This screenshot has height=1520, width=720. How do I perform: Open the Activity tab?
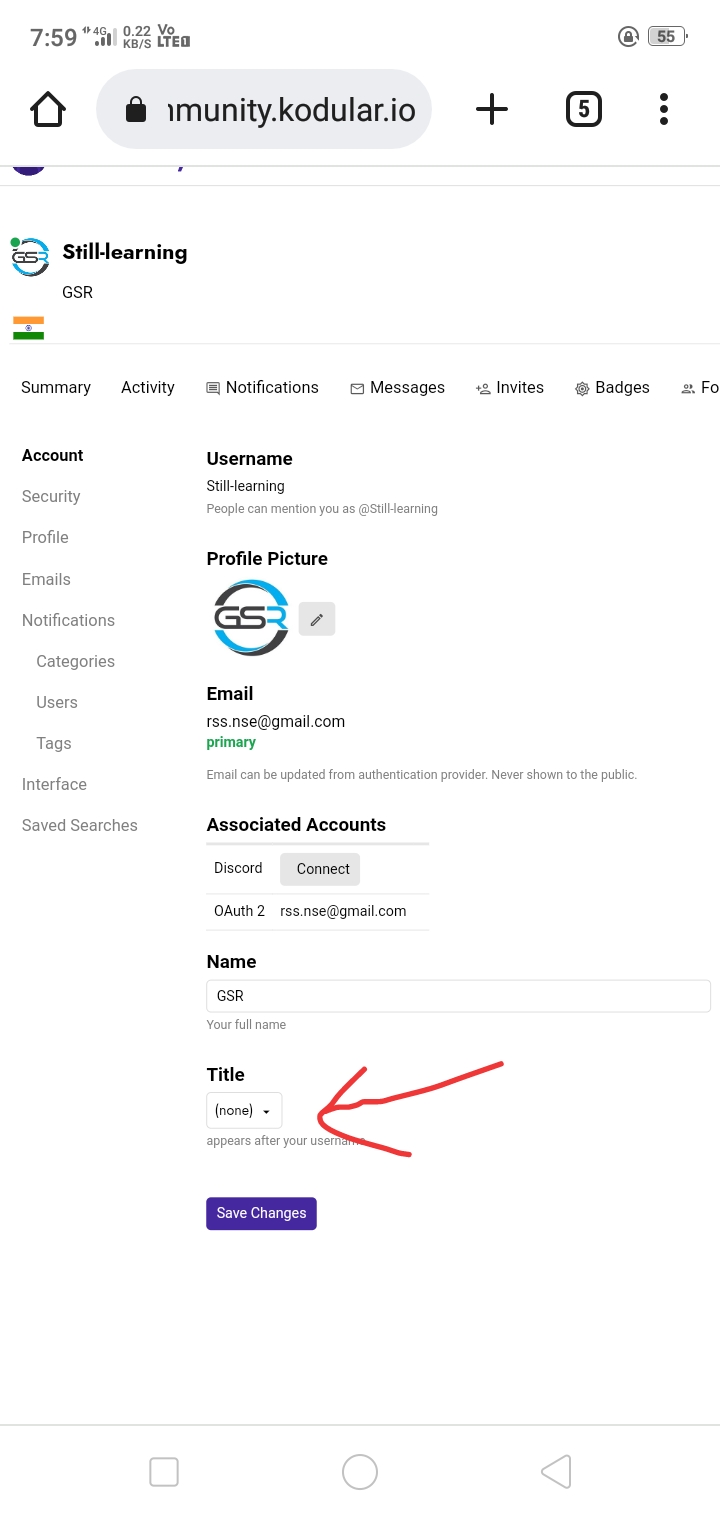tap(148, 388)
